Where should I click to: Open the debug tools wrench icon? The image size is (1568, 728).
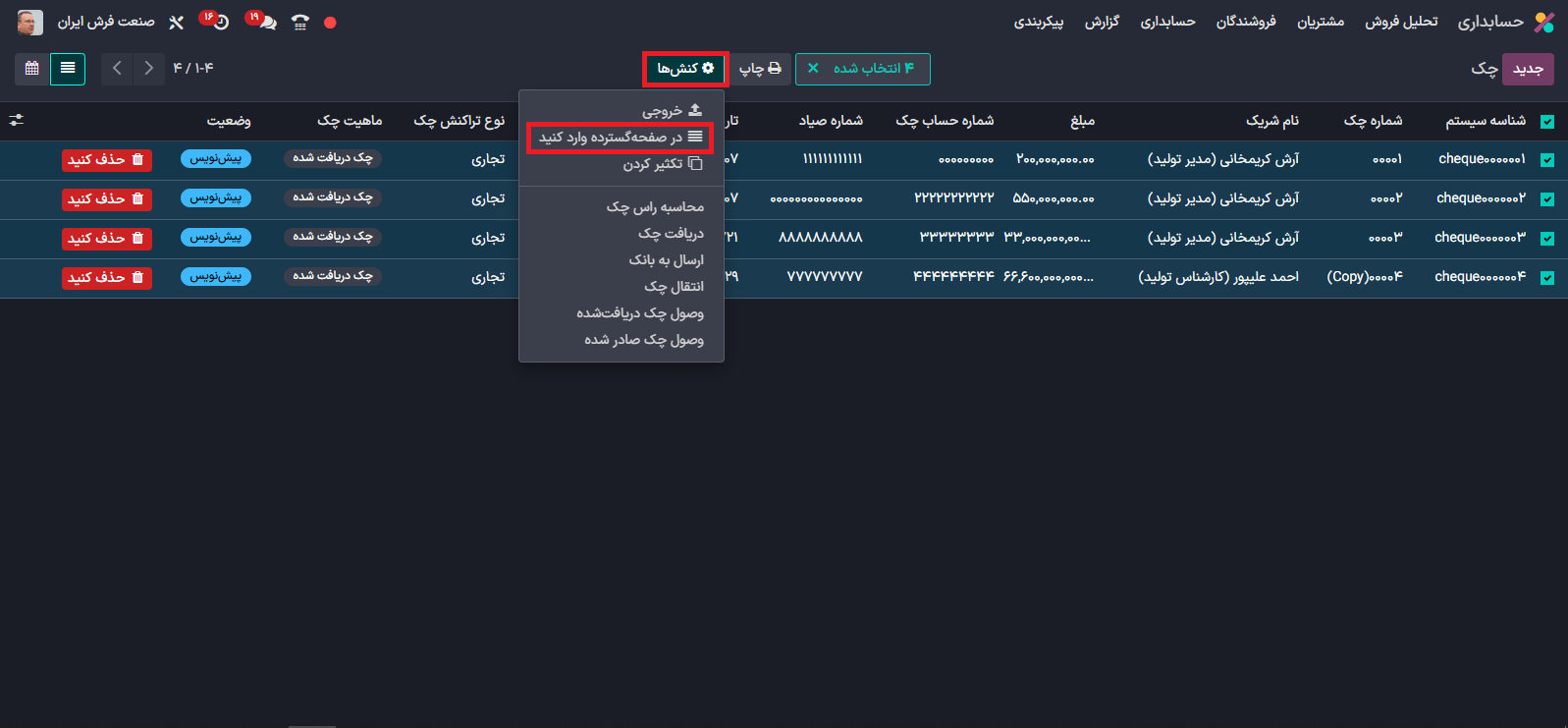pyautogui.click(x=177, y=23)
